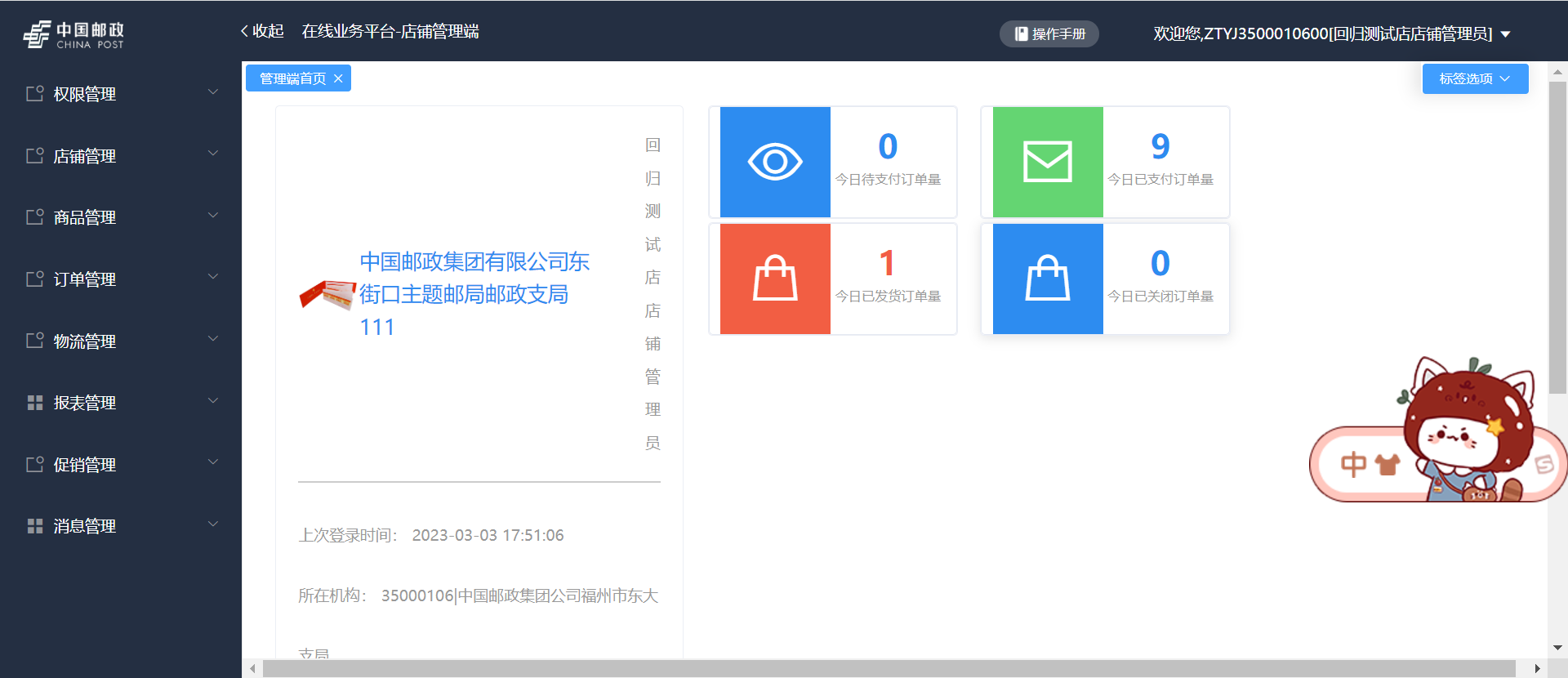Click the scroll down arrow

[1557, 649]
